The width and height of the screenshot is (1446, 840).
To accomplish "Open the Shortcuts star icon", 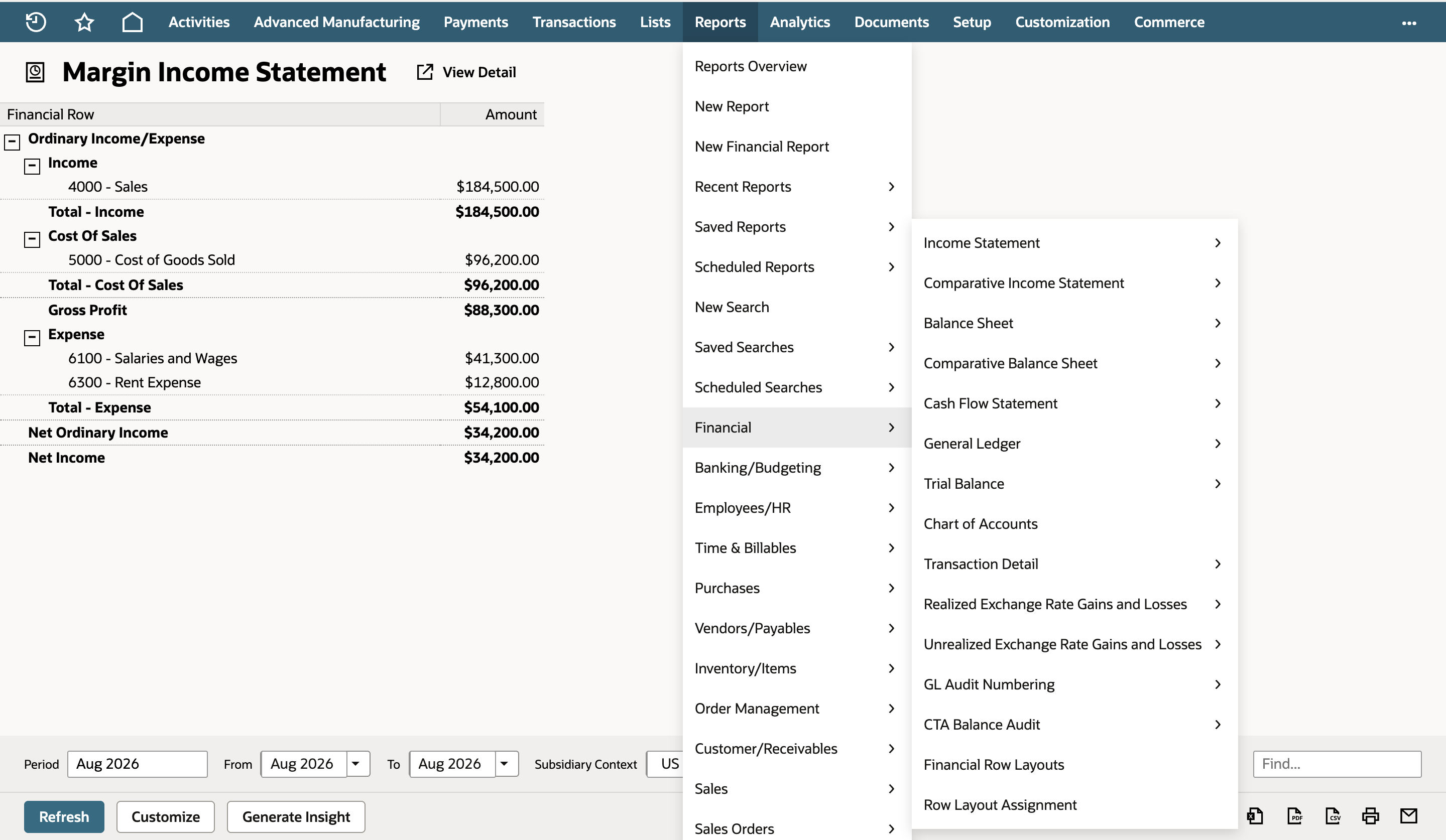I will point(84,22).
